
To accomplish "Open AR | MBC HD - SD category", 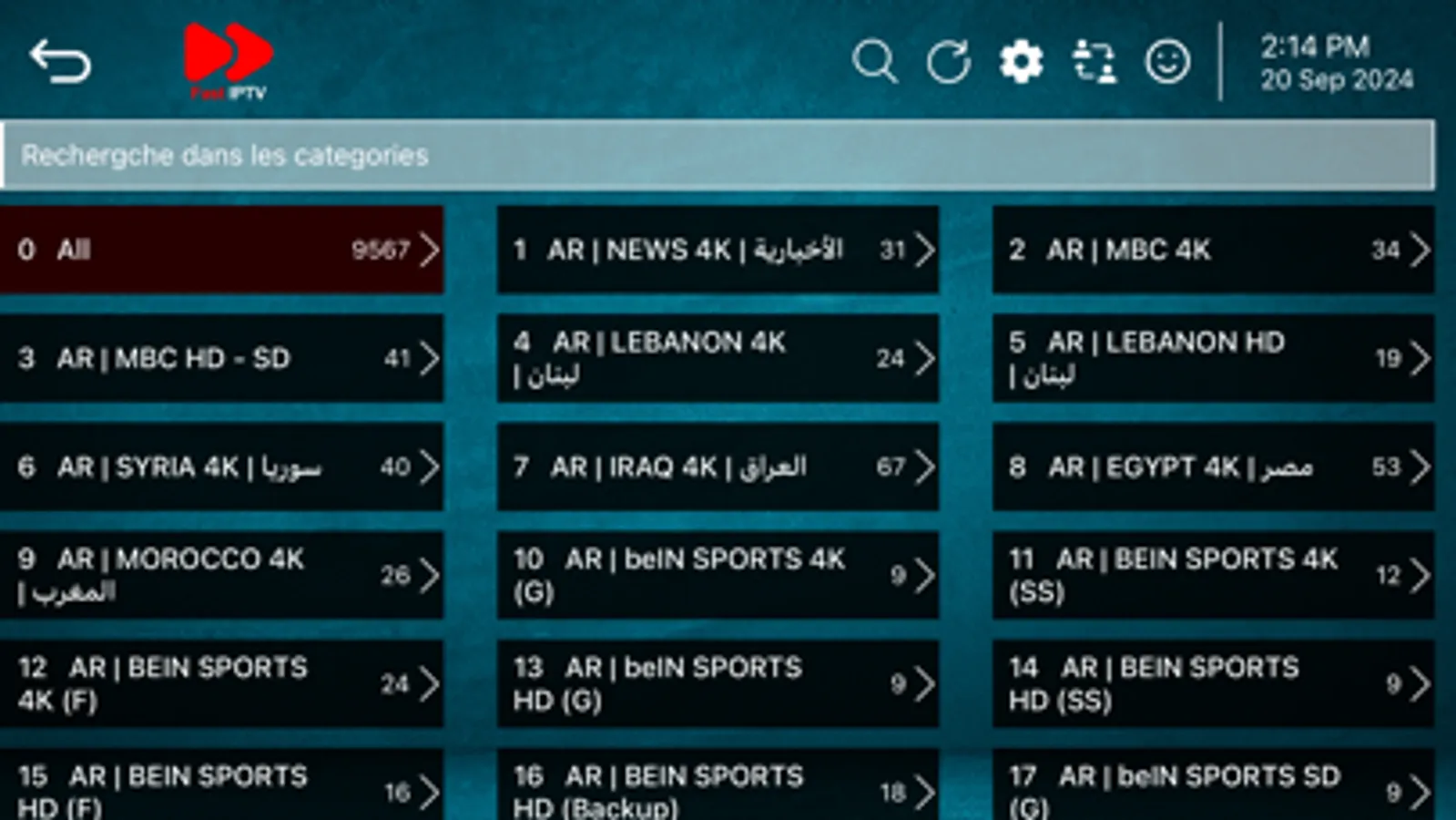I will 222,358.
